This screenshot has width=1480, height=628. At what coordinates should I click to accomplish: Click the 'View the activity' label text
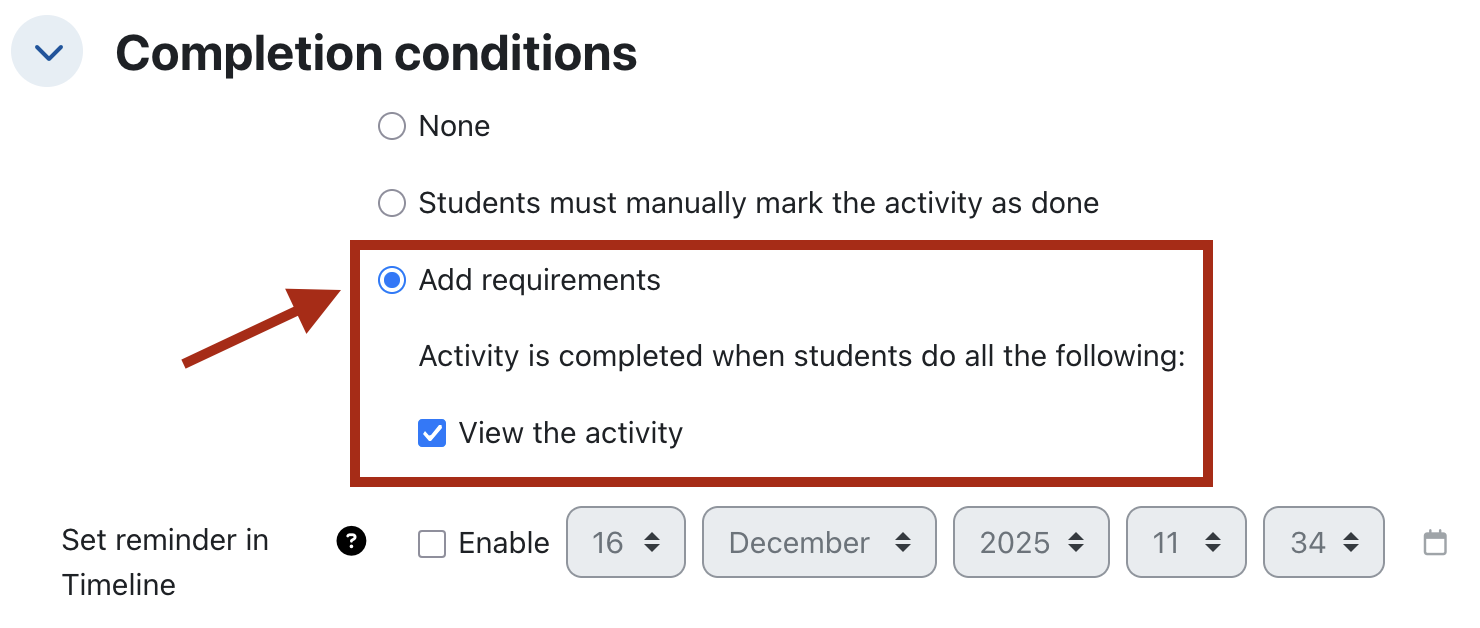(x=570, y=433)
